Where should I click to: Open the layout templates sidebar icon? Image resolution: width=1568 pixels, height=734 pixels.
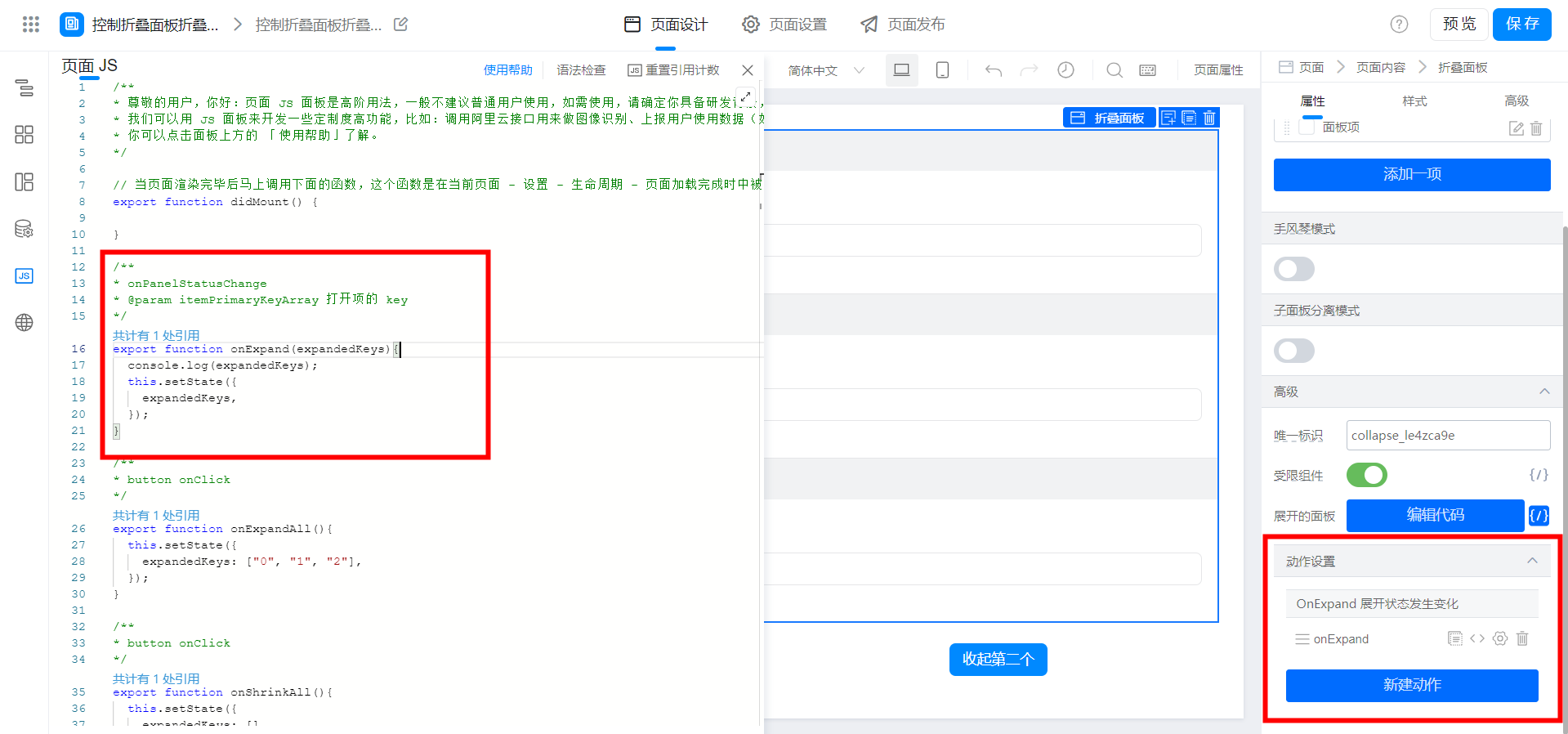point(25,181)
